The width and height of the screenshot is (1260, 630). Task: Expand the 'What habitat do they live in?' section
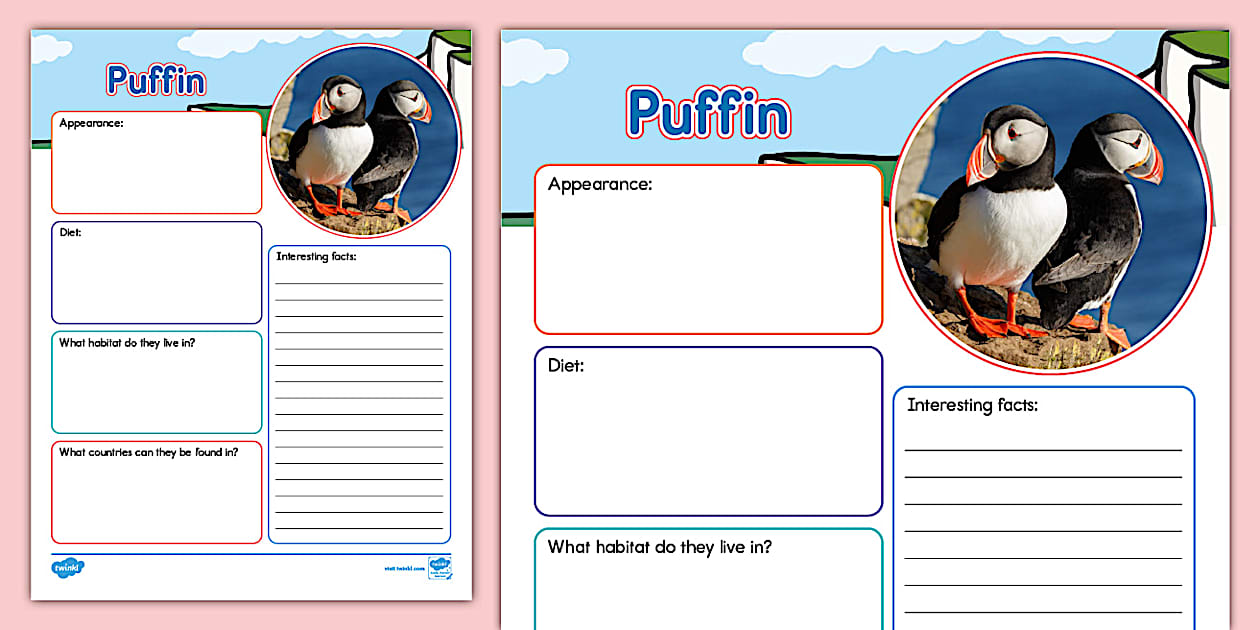(x=156, y=382)
